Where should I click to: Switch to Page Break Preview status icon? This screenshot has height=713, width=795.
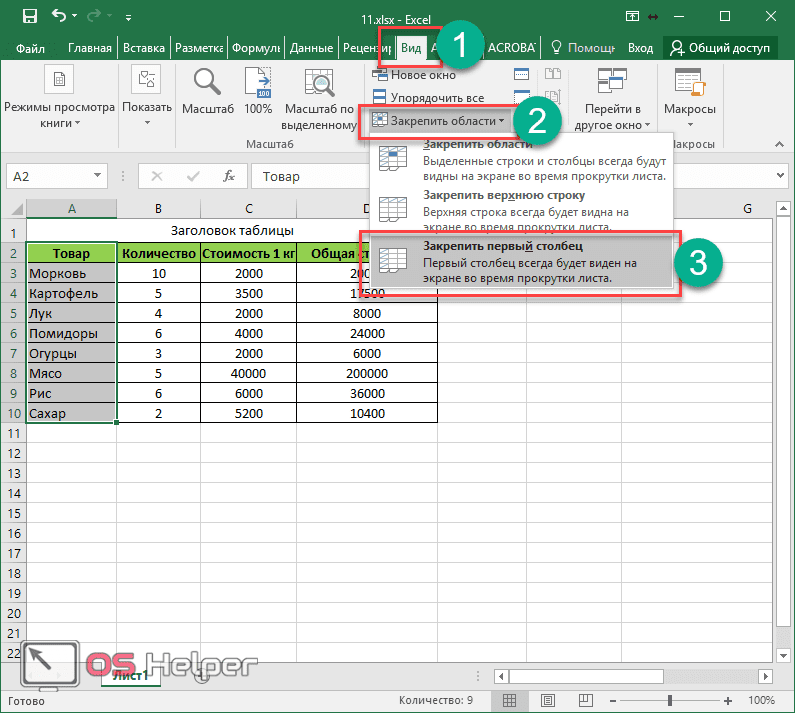(x=586, y=701)
